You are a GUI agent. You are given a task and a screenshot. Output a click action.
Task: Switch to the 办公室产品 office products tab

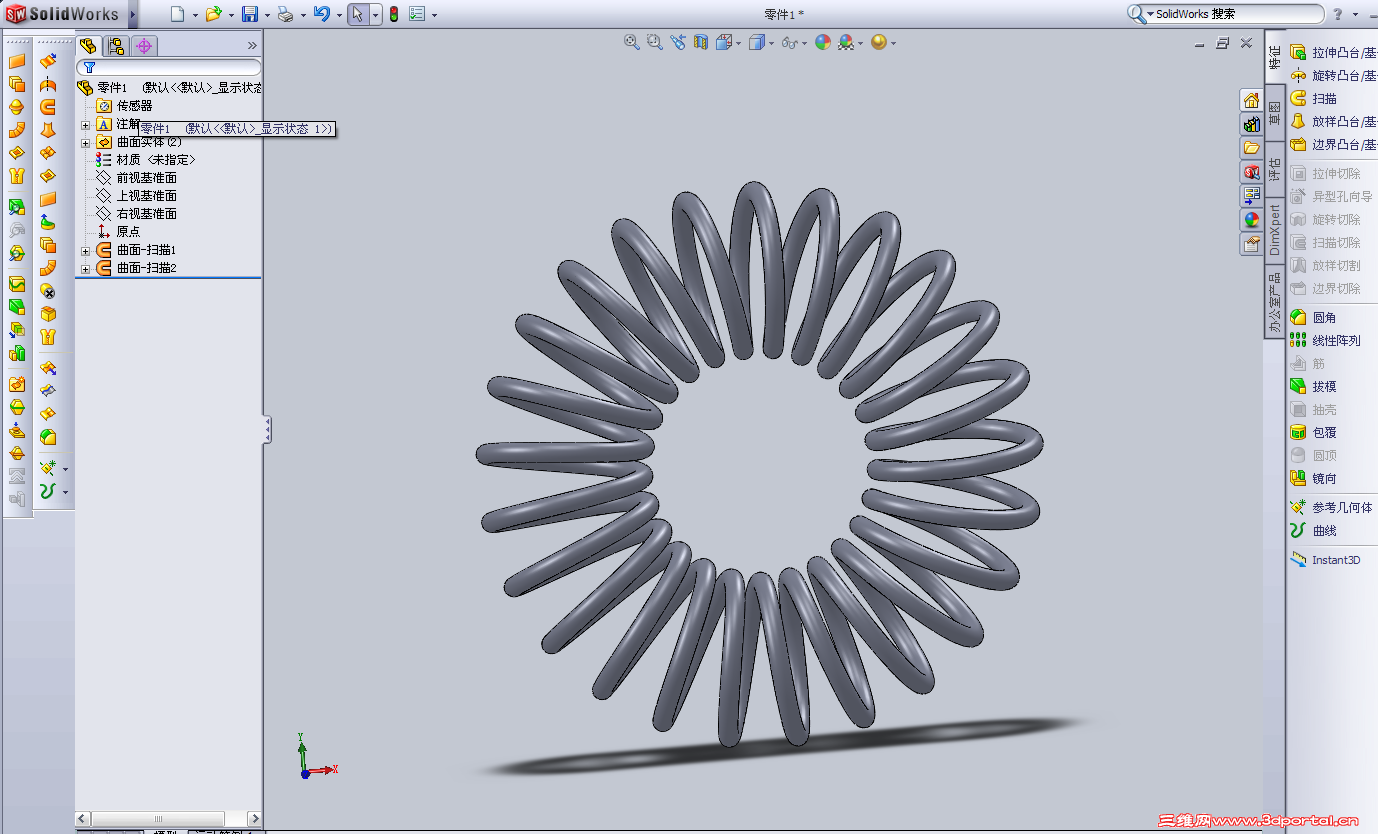tap(1275, 302)
